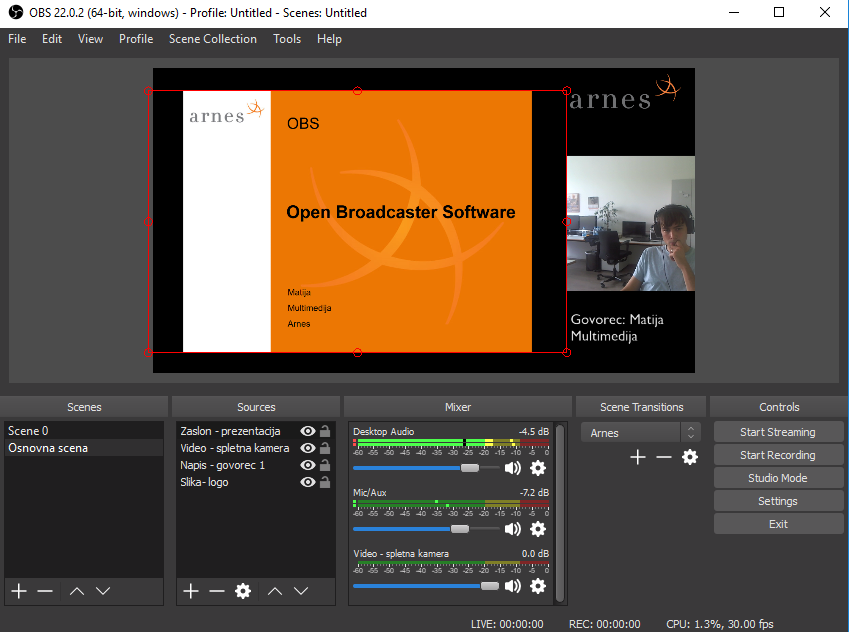Open Desktop Audio settings gear
Viewport: 849px width, 632px height.
click(x=538, y=468)
